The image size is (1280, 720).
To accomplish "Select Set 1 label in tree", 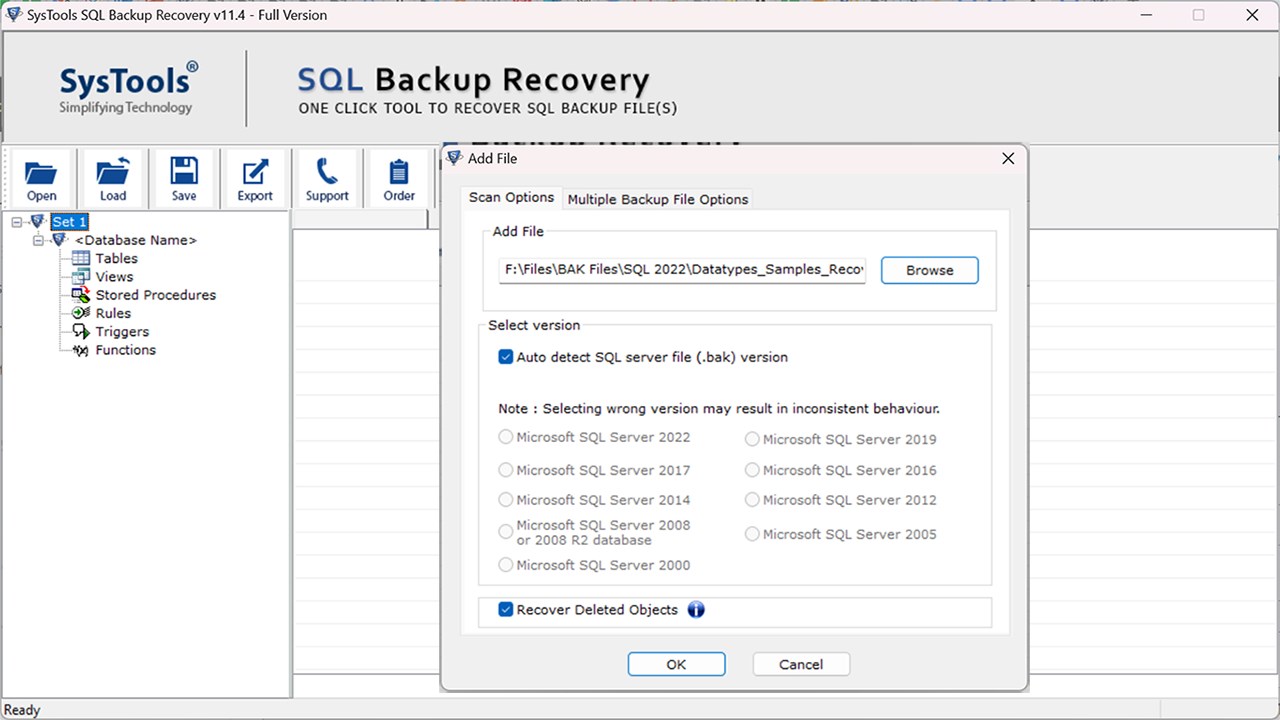I will [69, 222].
